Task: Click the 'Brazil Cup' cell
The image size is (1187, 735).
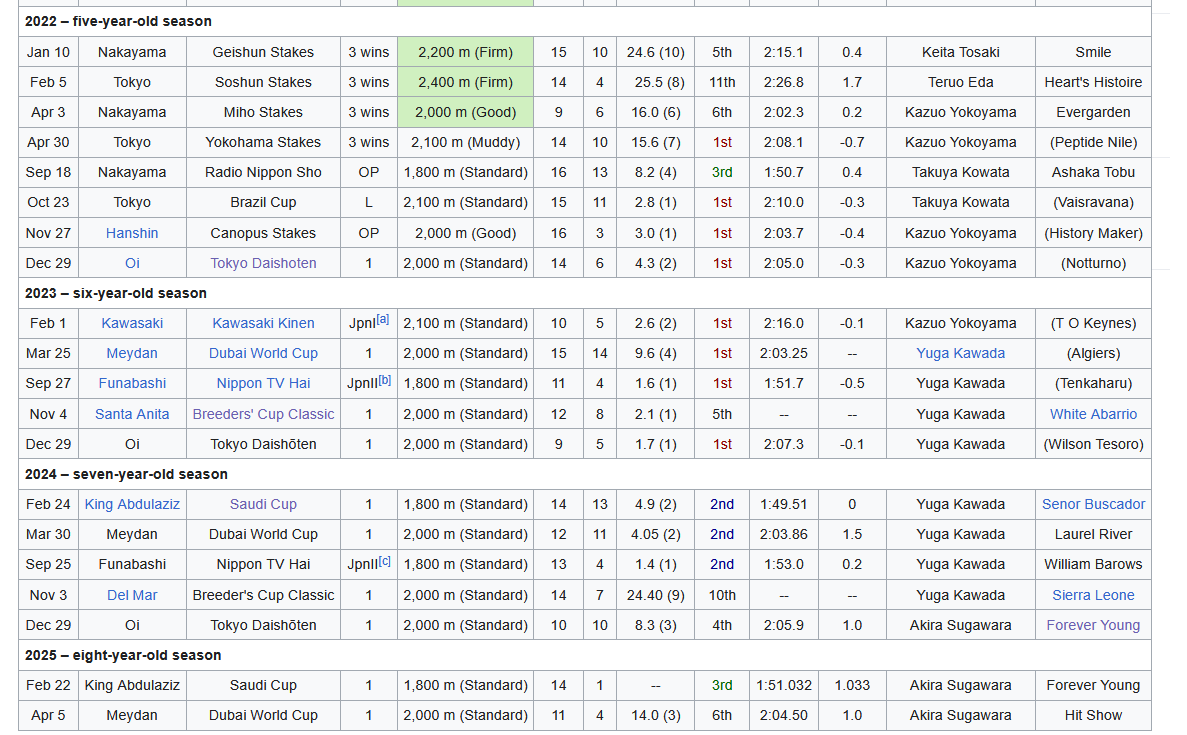Action: coord(263,203)
